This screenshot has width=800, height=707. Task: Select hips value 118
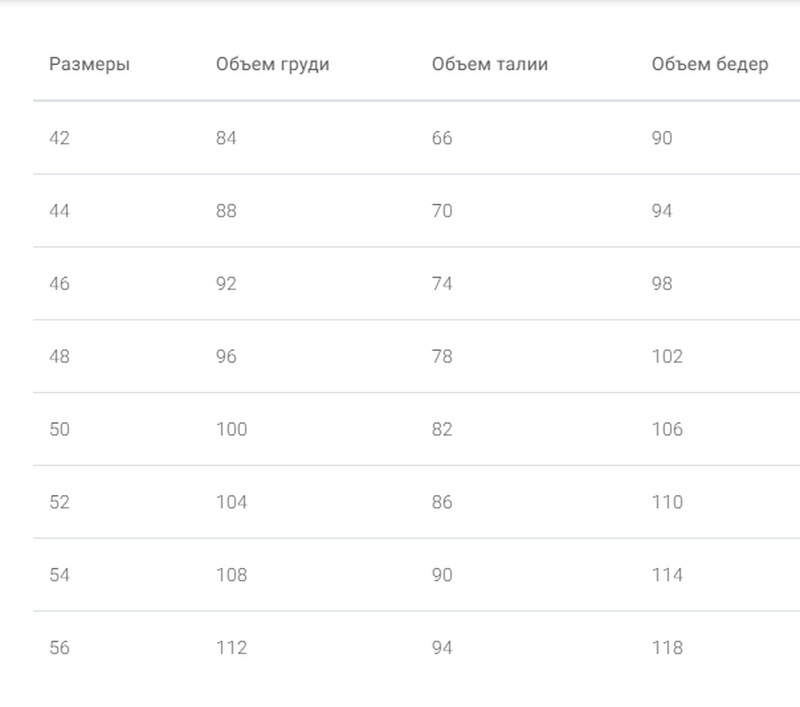point(667,648)
